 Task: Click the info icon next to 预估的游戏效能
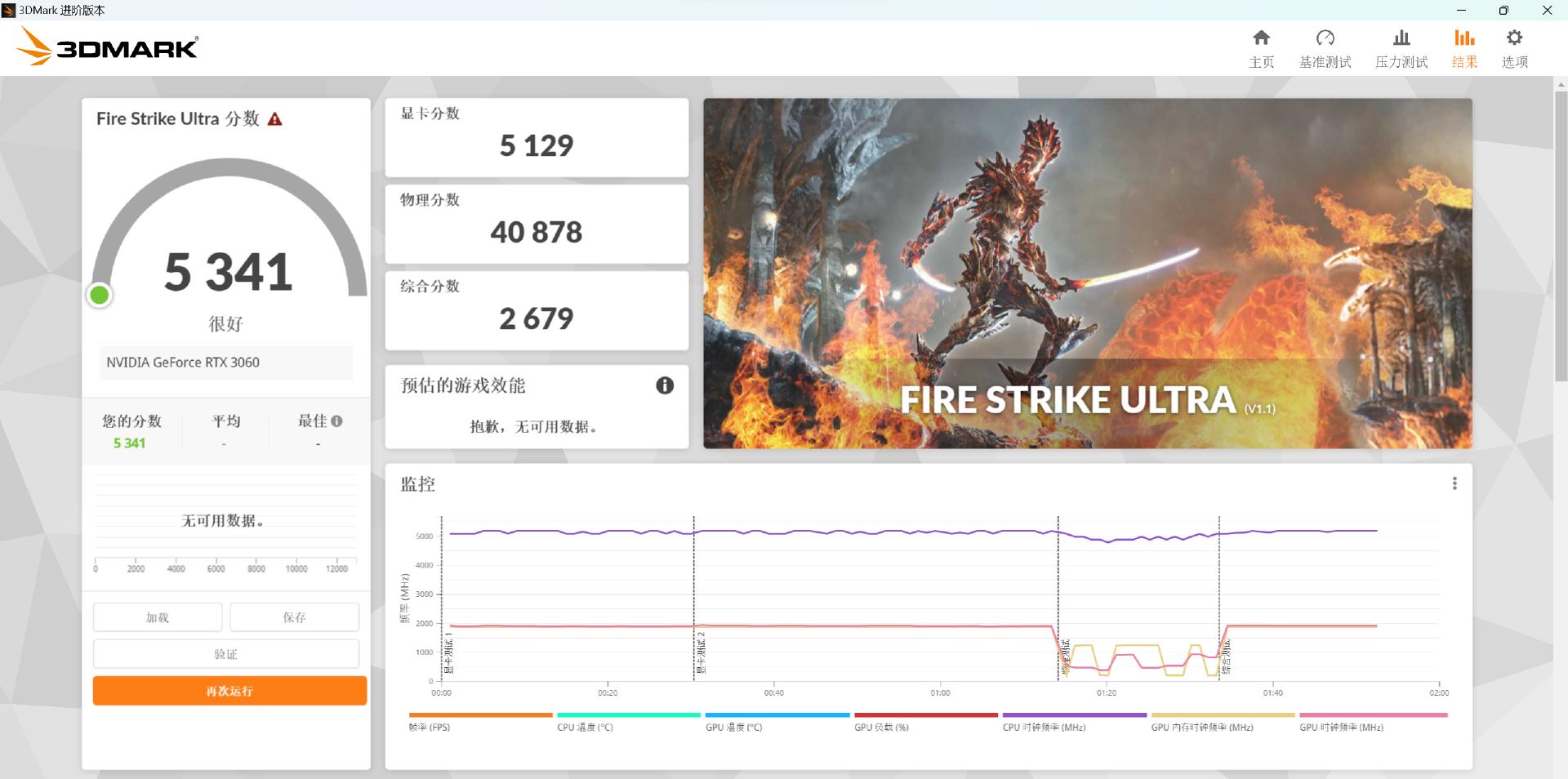664,385
